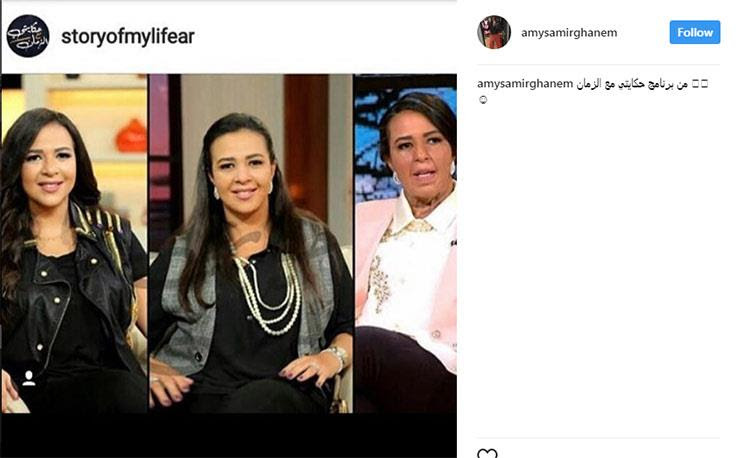Screen dimensions: 740x458
Task: Click the smiley emoji below the caption
Action: pyautogui.click(x=483, y=100)
